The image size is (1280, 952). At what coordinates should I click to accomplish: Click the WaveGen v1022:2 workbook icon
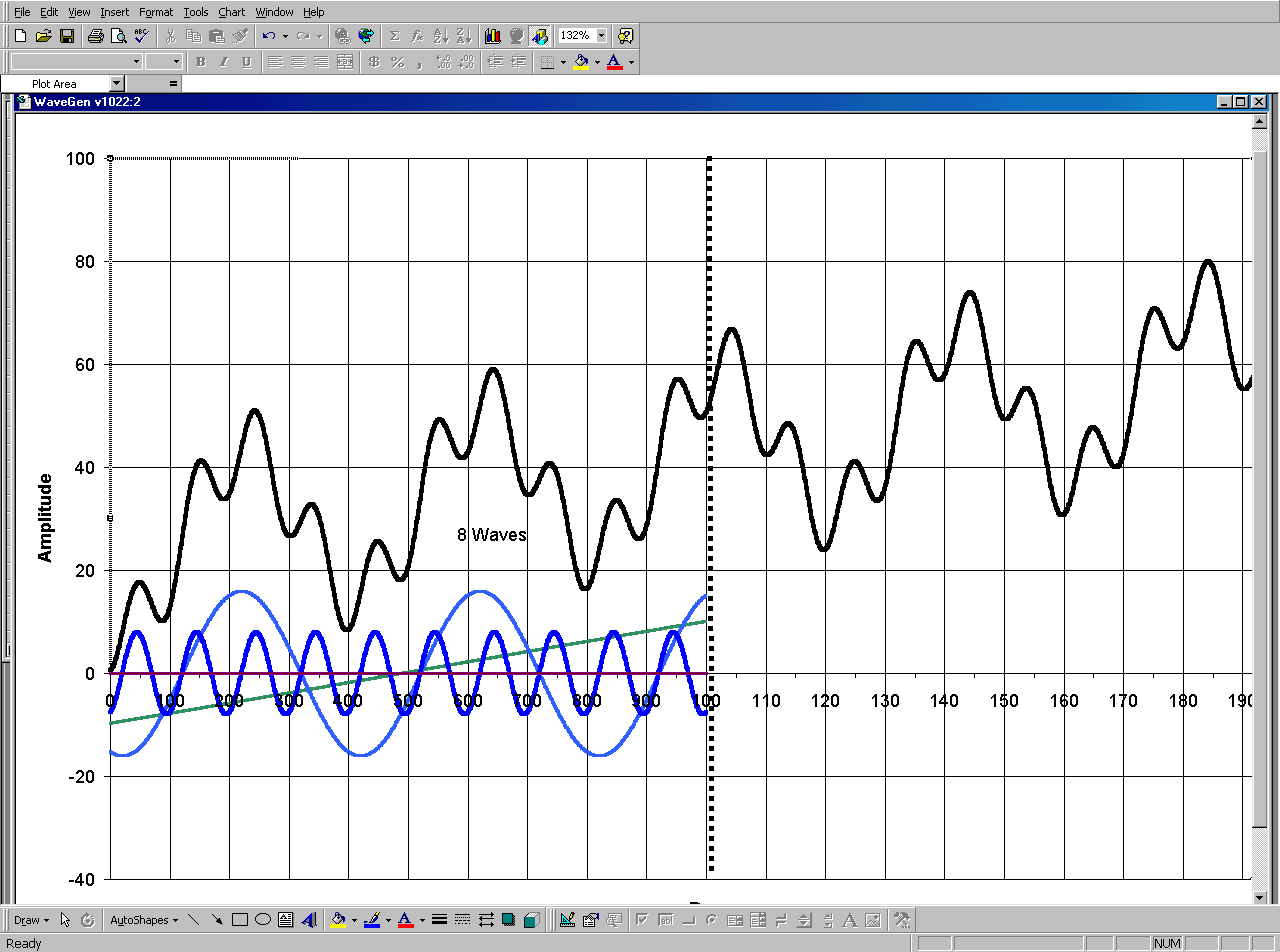pyautogui.click(x=23, y=101)
